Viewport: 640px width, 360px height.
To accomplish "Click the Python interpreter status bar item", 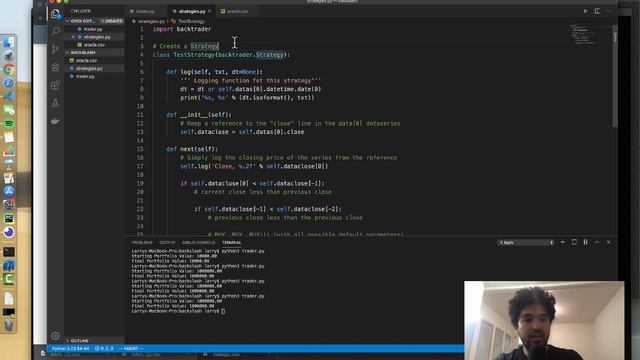I will point(70,349).
